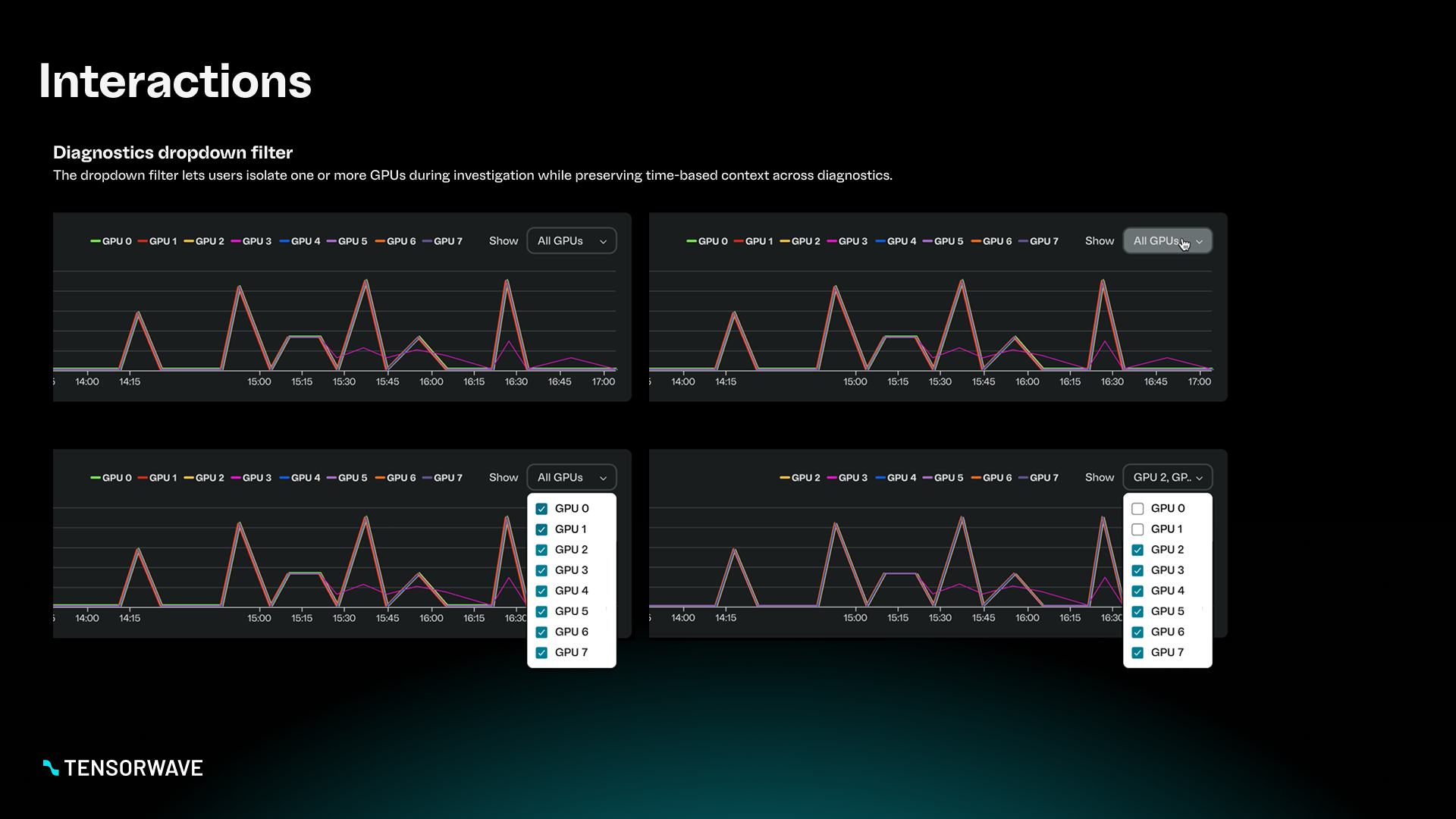The height and width of the screenshot is (819, 1456).
Task: Click the GPU 3 legend entry in the top-right chart
Action: 847,241
